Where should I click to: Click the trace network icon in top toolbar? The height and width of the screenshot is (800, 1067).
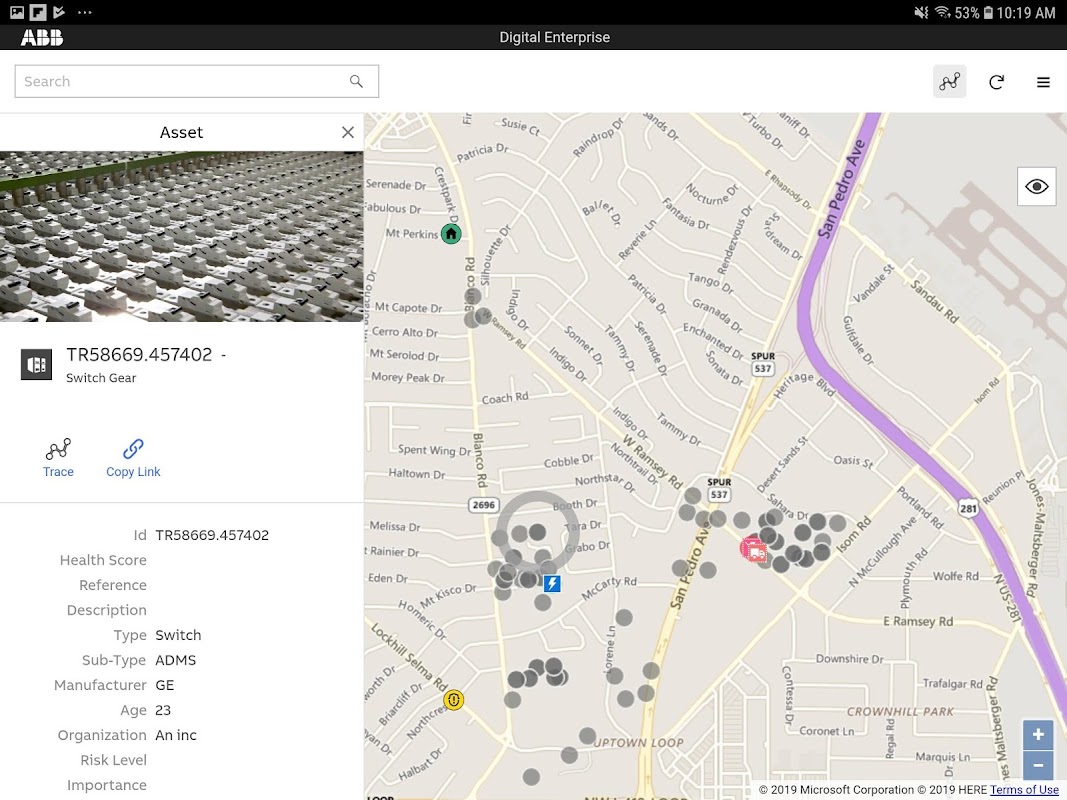pos(949,82)
